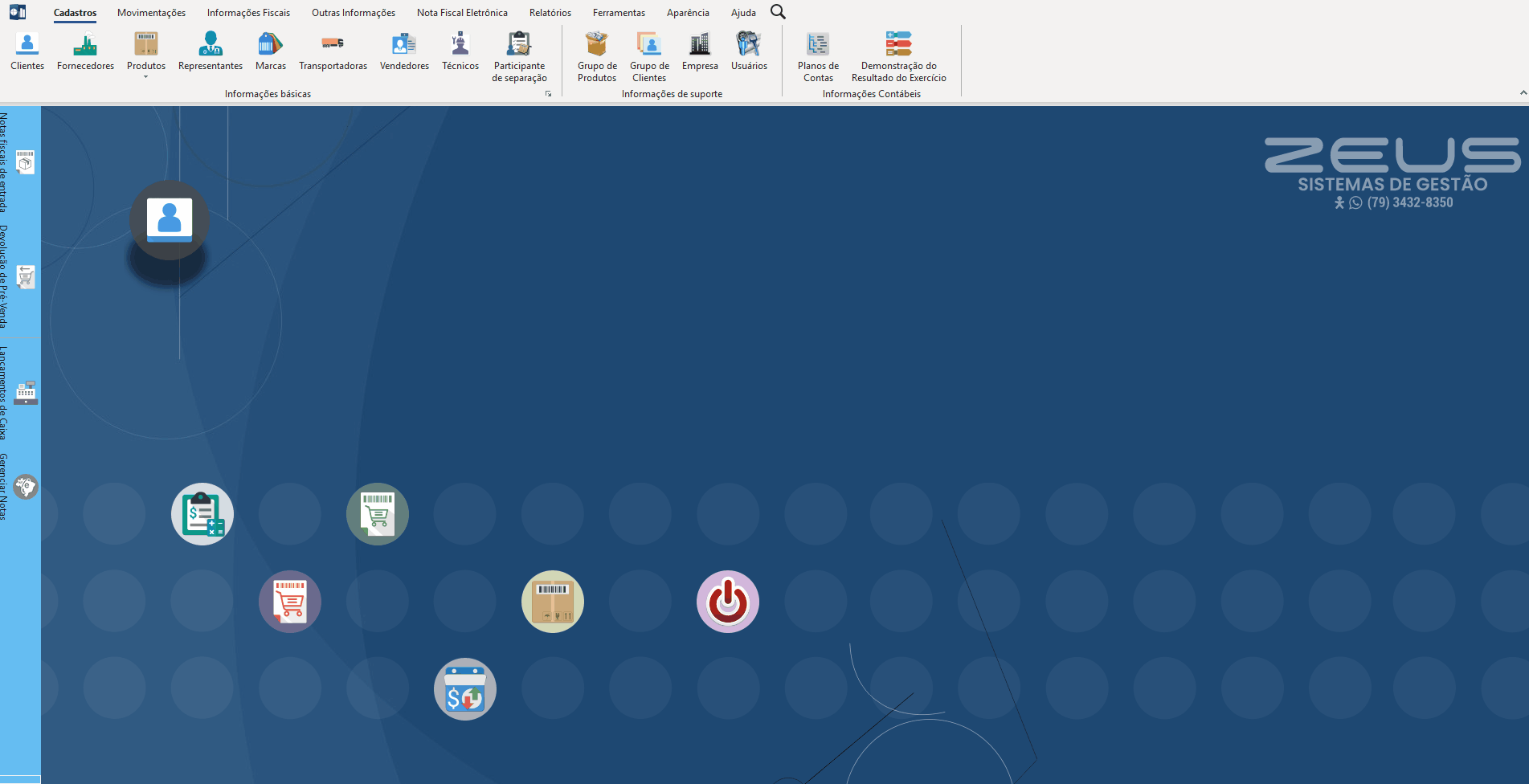Click the cardboard box with barcode shortcut

(553, 602)
